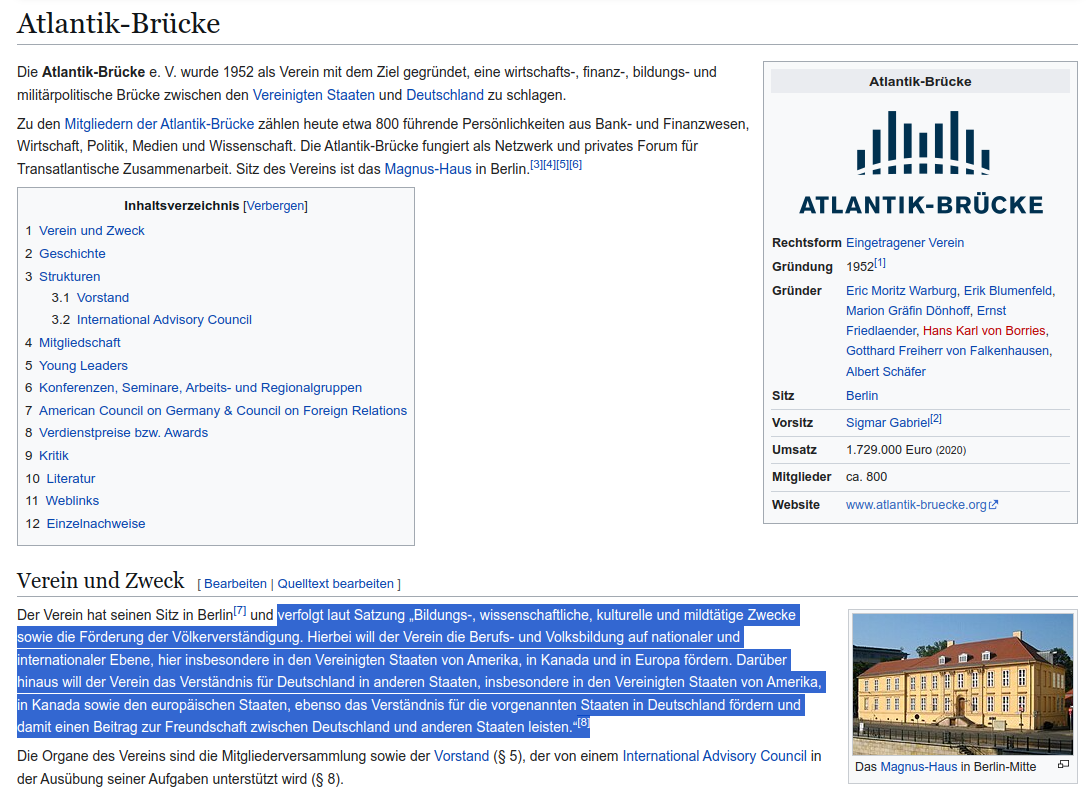Open International Advisory Council link in Organe paragraph
The height and width of the screenshot is (799, 1090).
(x=715, y=757)
